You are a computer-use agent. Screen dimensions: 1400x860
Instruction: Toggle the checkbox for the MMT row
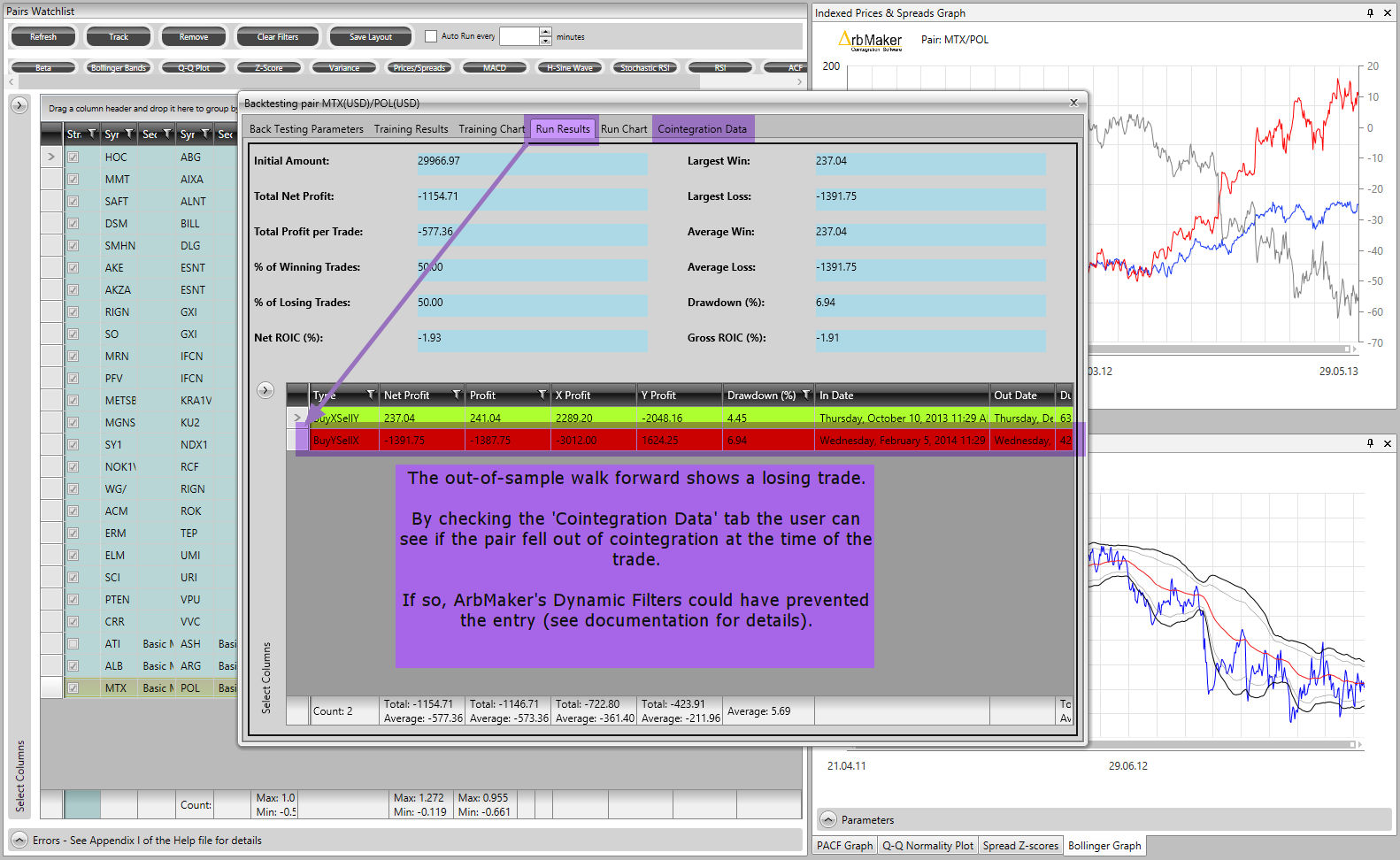pos(73,179)
